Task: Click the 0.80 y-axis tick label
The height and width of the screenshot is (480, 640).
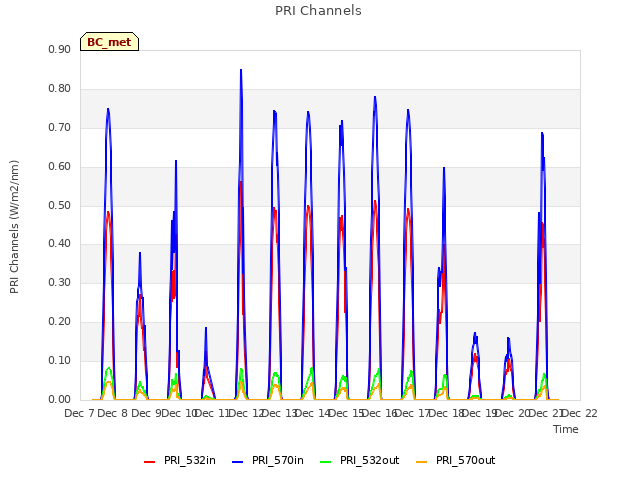Action: (x=60, y=89)
